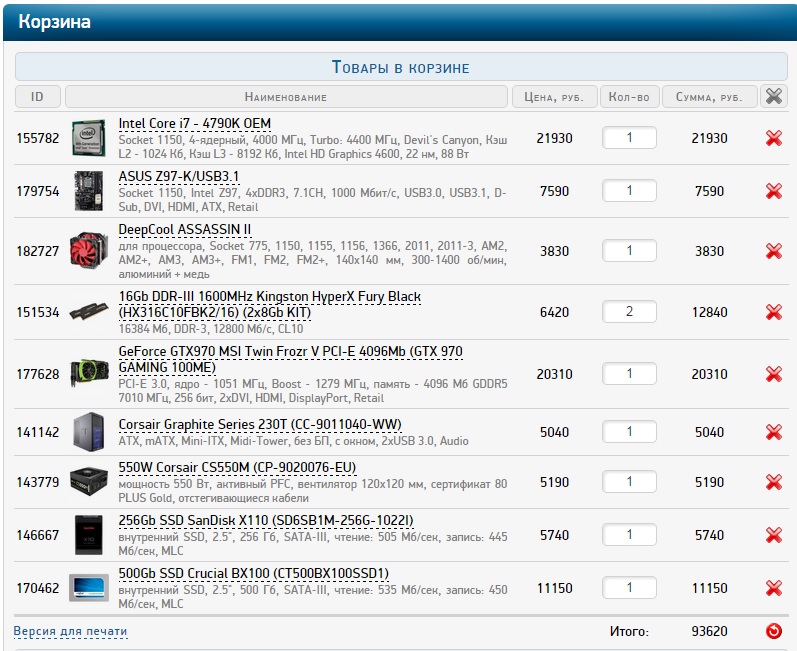This screenshot has width=797, height=651.
Task: Click the clear-all X header icon
Action: [x=774, y=96]
